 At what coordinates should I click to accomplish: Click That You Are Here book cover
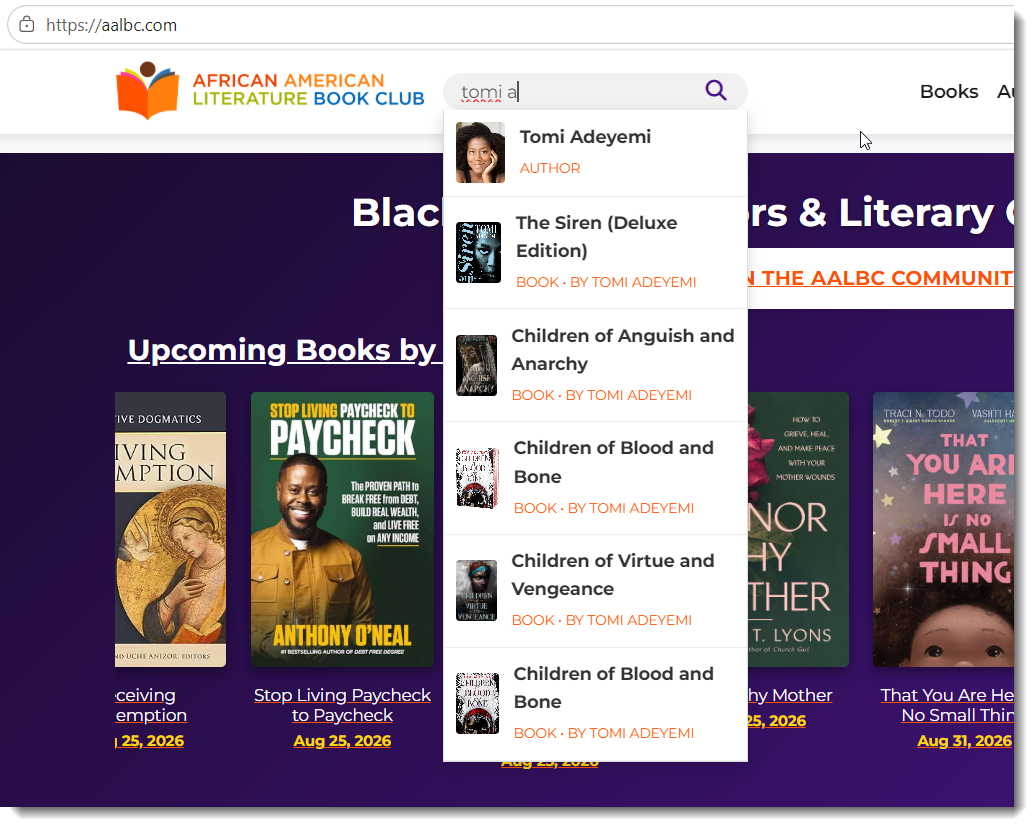[943, 529]
